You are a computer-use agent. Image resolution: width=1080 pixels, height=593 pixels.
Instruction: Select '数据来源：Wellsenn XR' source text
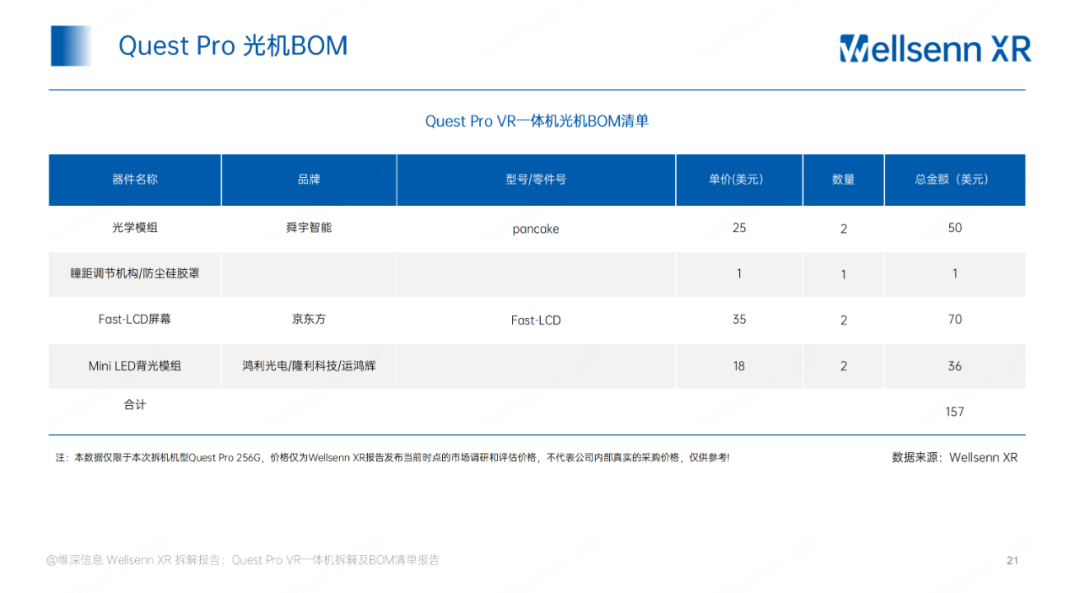tap(955, 457)
